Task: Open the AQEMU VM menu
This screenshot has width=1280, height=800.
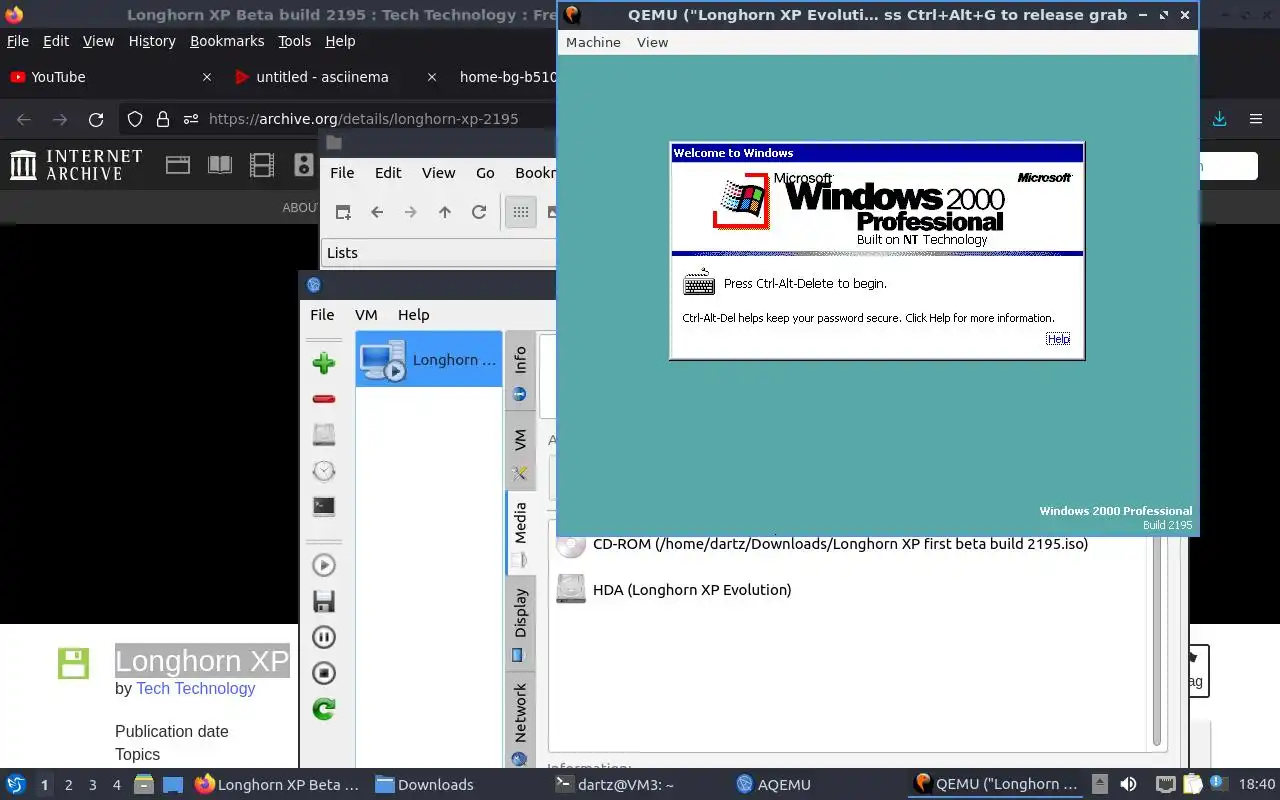Action: (x=366, y=314)
